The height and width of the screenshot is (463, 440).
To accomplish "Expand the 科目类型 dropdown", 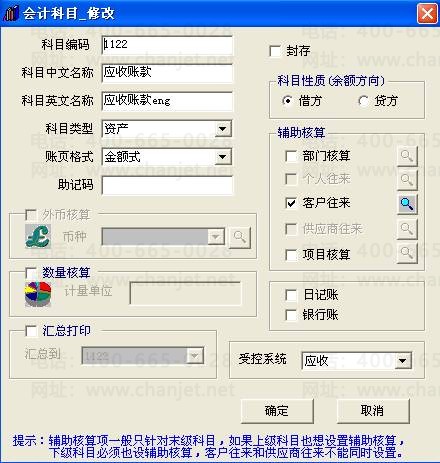I will pos(222,129).
